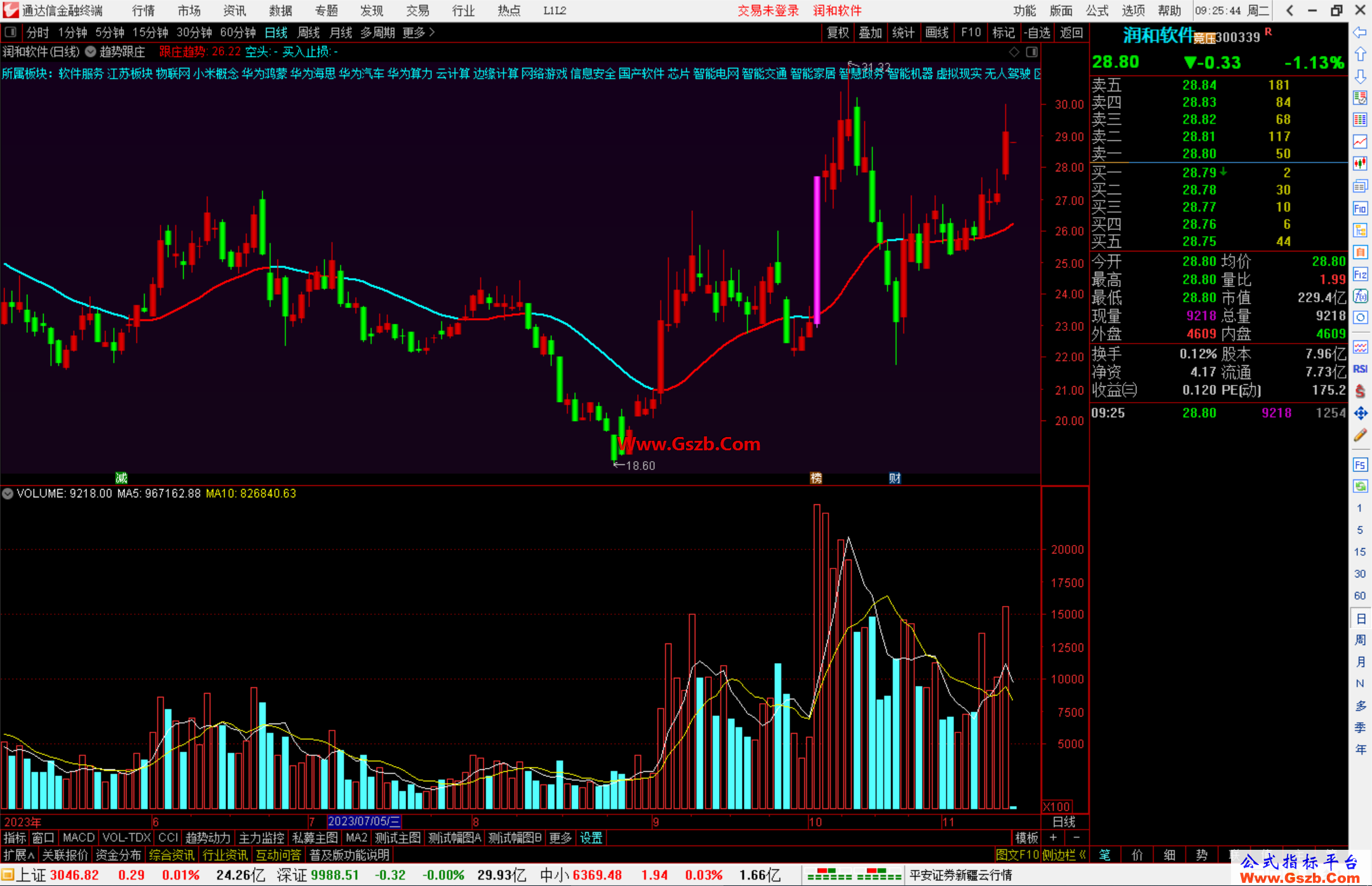
Task: Click the up arrow previous stock icon
Action: point(1360,54)
